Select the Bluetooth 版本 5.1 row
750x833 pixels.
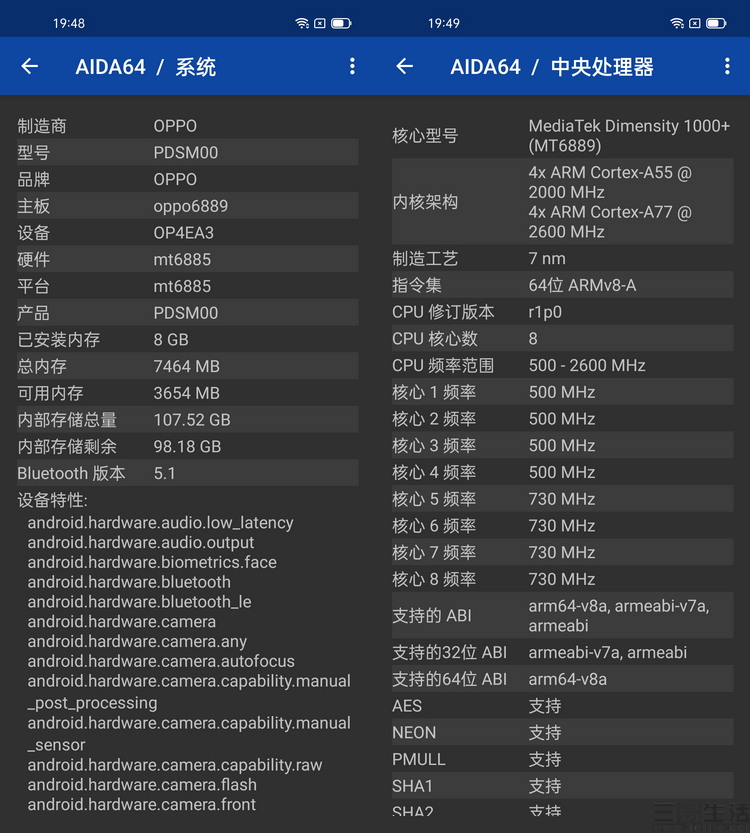click(188, 473)
